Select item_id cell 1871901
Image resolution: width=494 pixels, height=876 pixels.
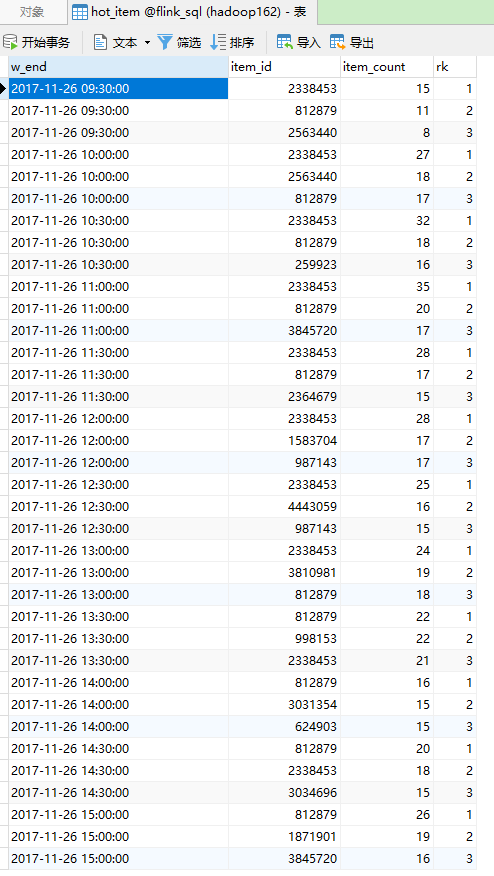click(284, 837)
